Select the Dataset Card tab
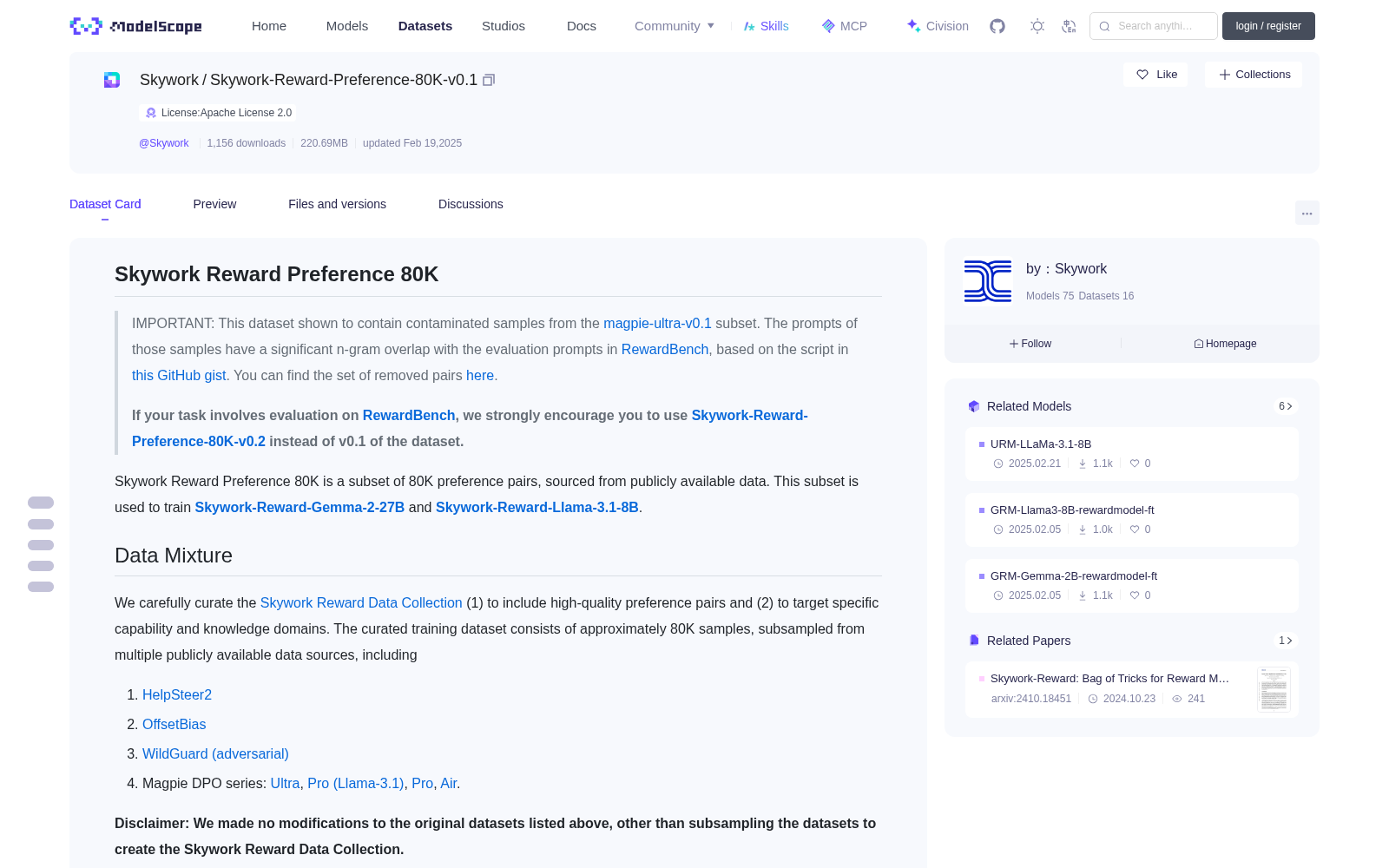 tap(105, 204)
